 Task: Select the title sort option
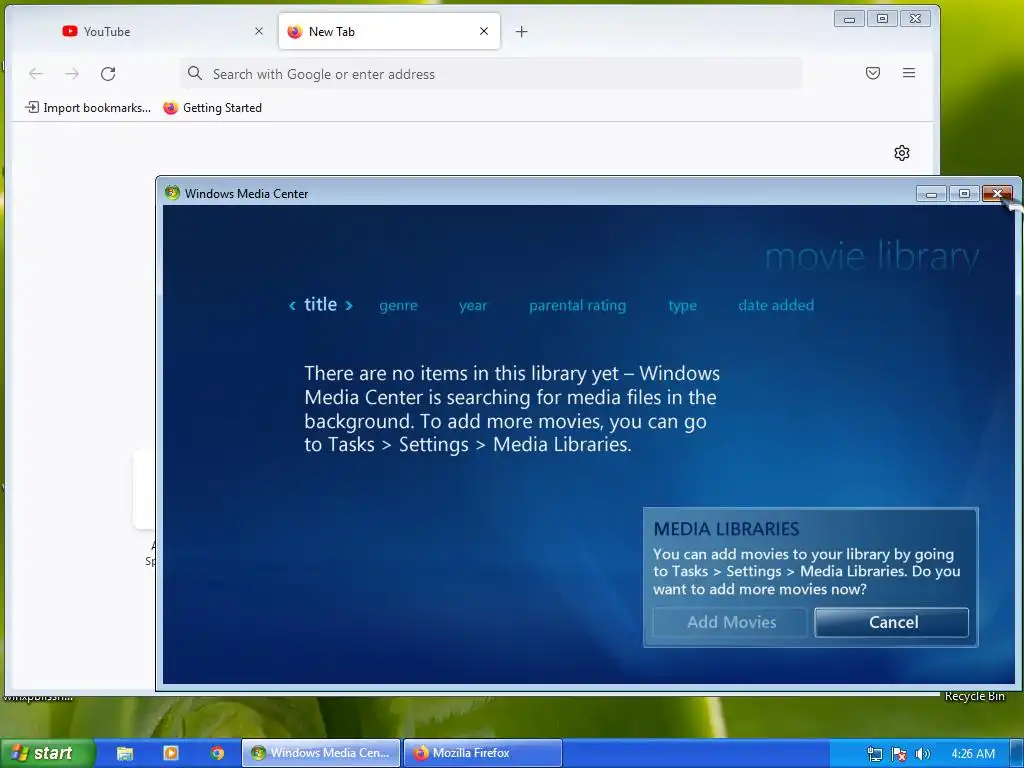(x=320, y=304)
